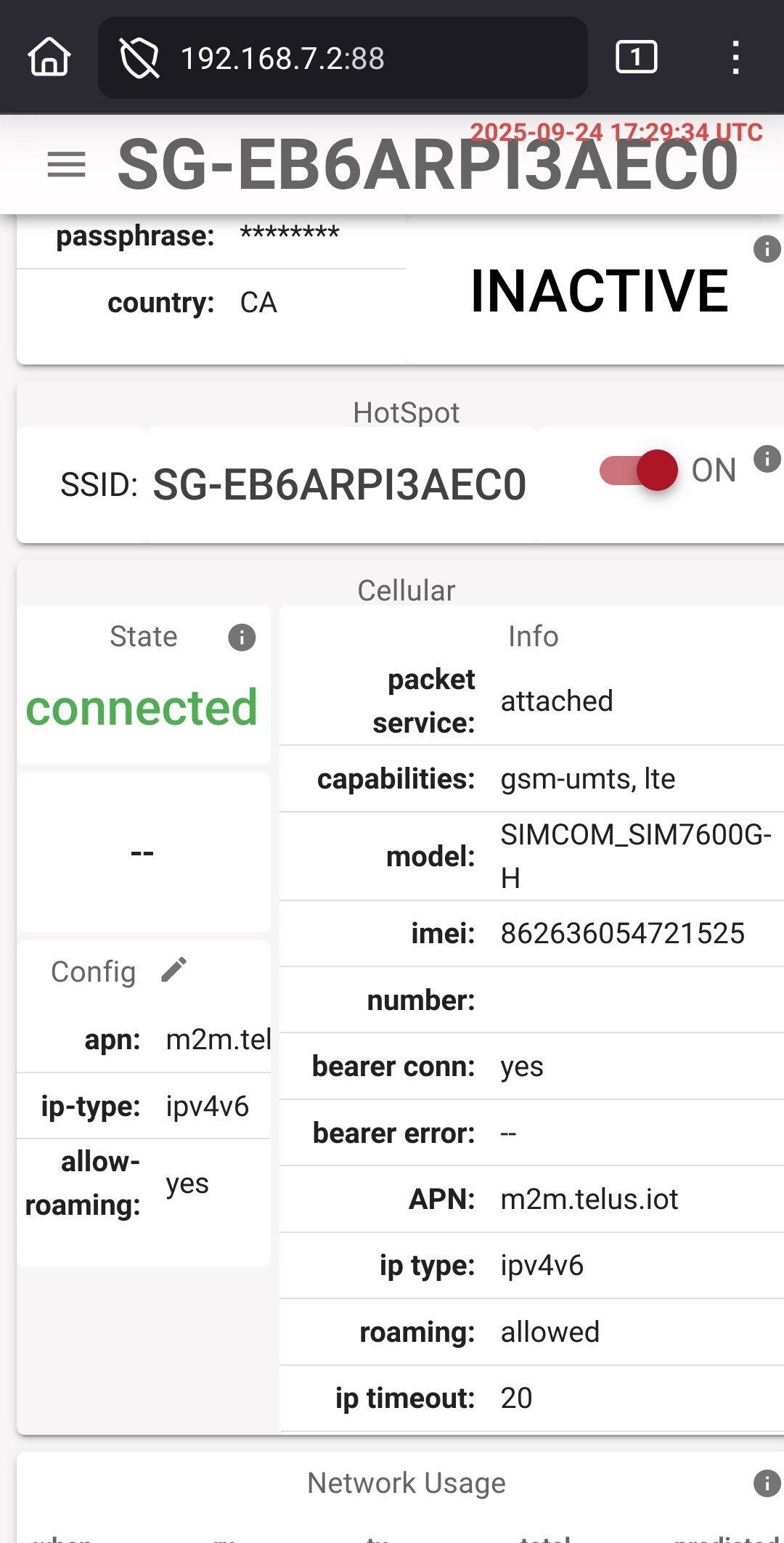Tap the green connected state text
784x1543 pixels.
tap(142, 707)
